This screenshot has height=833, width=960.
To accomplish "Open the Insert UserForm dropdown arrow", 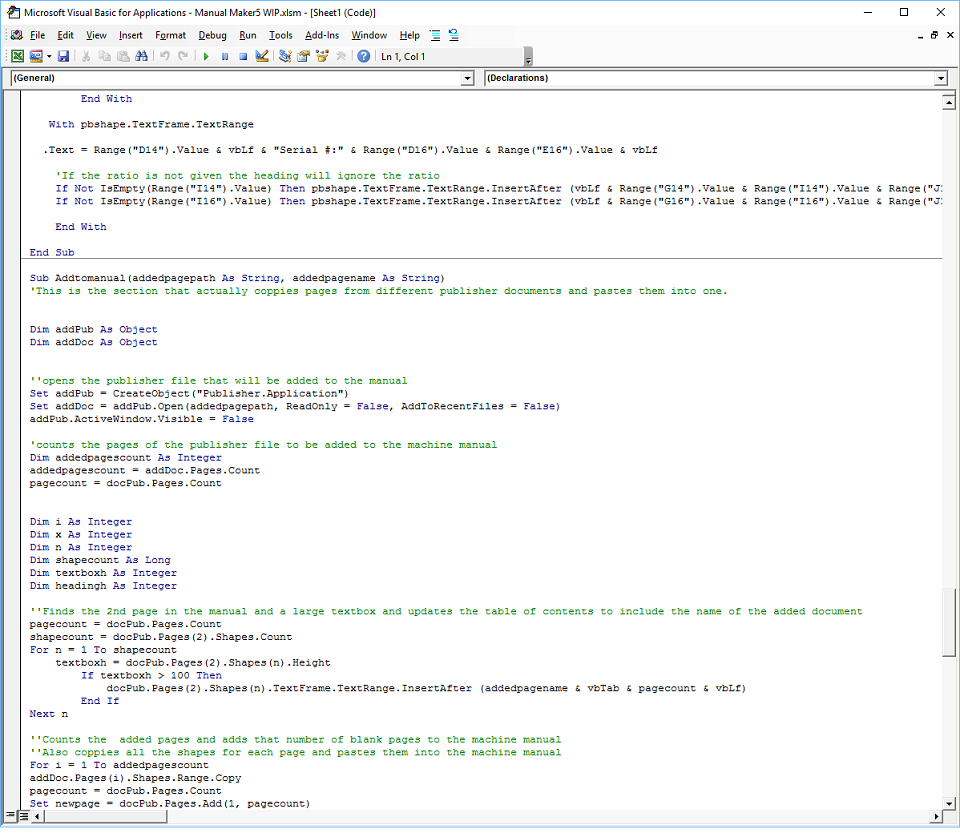I will [48, 57].
